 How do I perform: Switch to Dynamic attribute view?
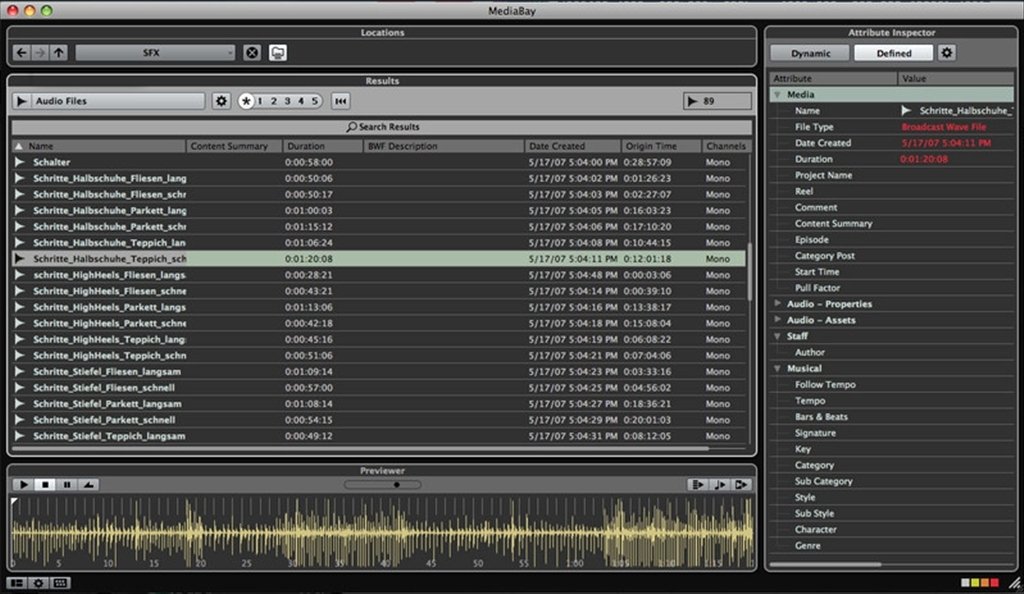coord(810,54)
